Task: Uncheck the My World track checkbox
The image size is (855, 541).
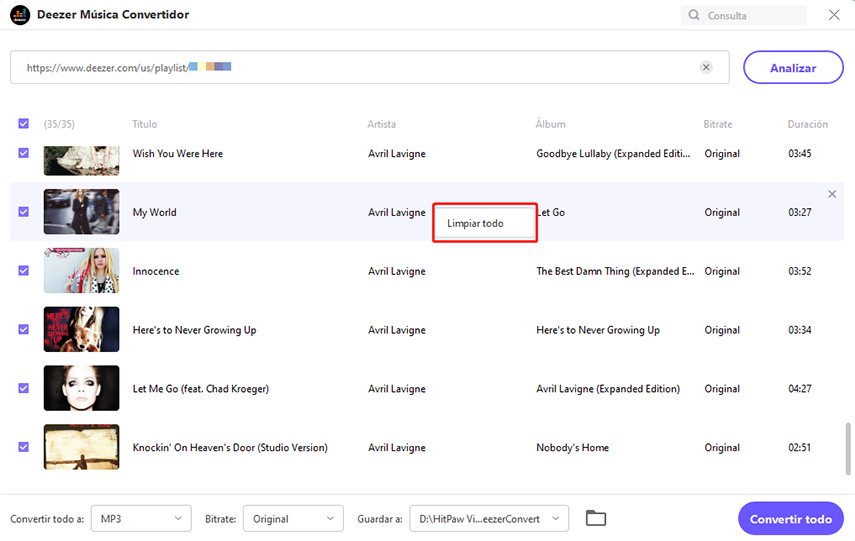Action: [23, 212]
